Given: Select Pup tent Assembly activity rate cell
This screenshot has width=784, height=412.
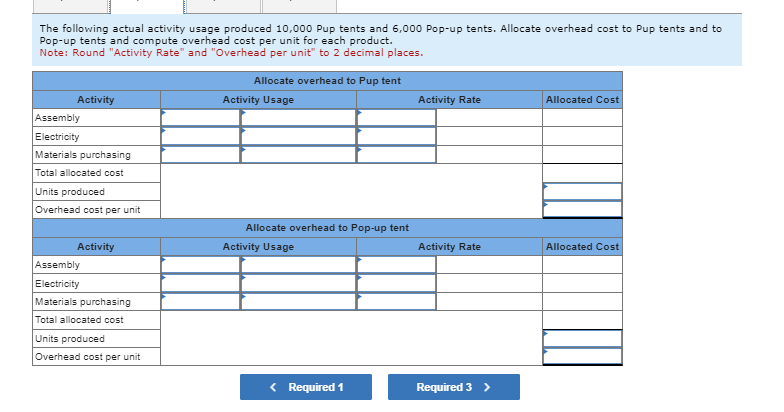Looking at the screenshot, I should (x=396, y=118).
